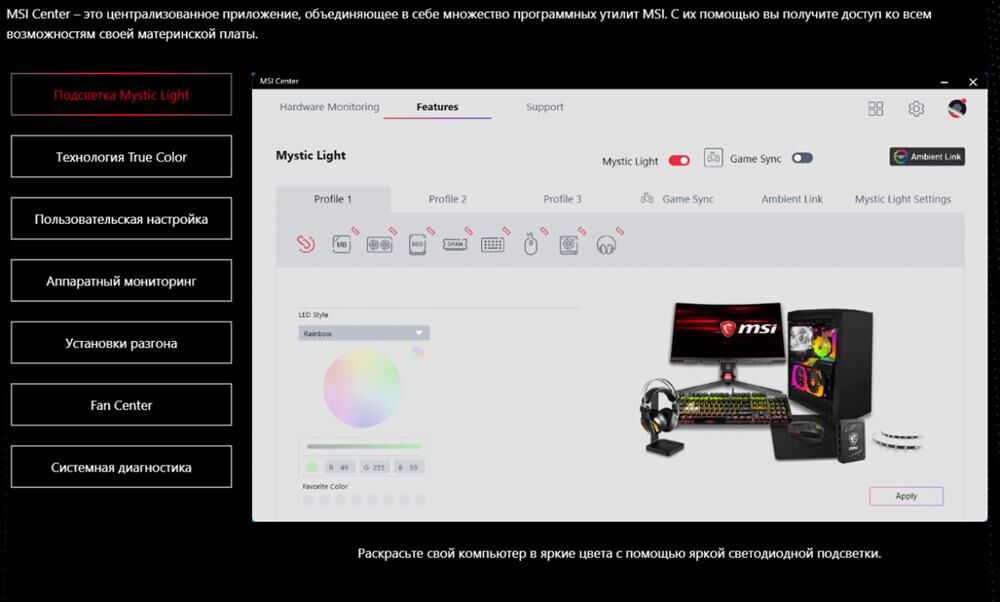
Task: Click the Apply button
Action: (x=906, y=496)
